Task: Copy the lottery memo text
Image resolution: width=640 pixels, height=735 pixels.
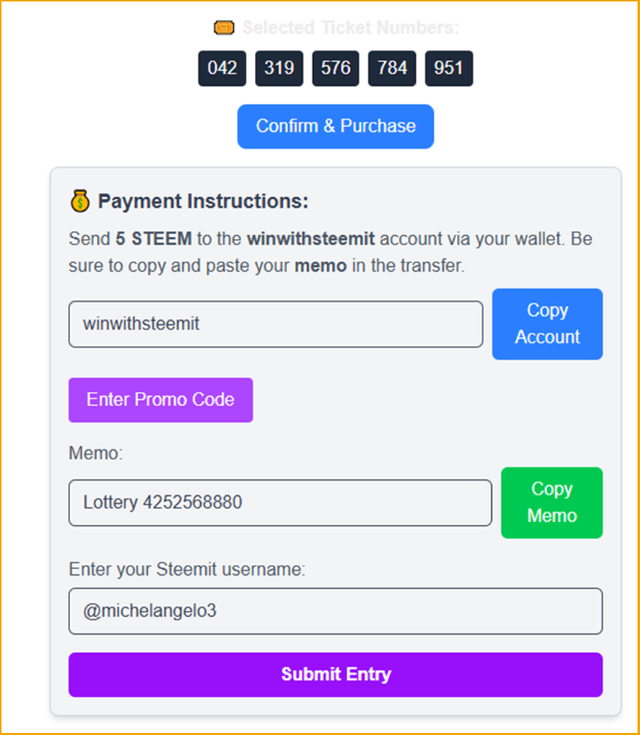Action: tap(552, 502)
